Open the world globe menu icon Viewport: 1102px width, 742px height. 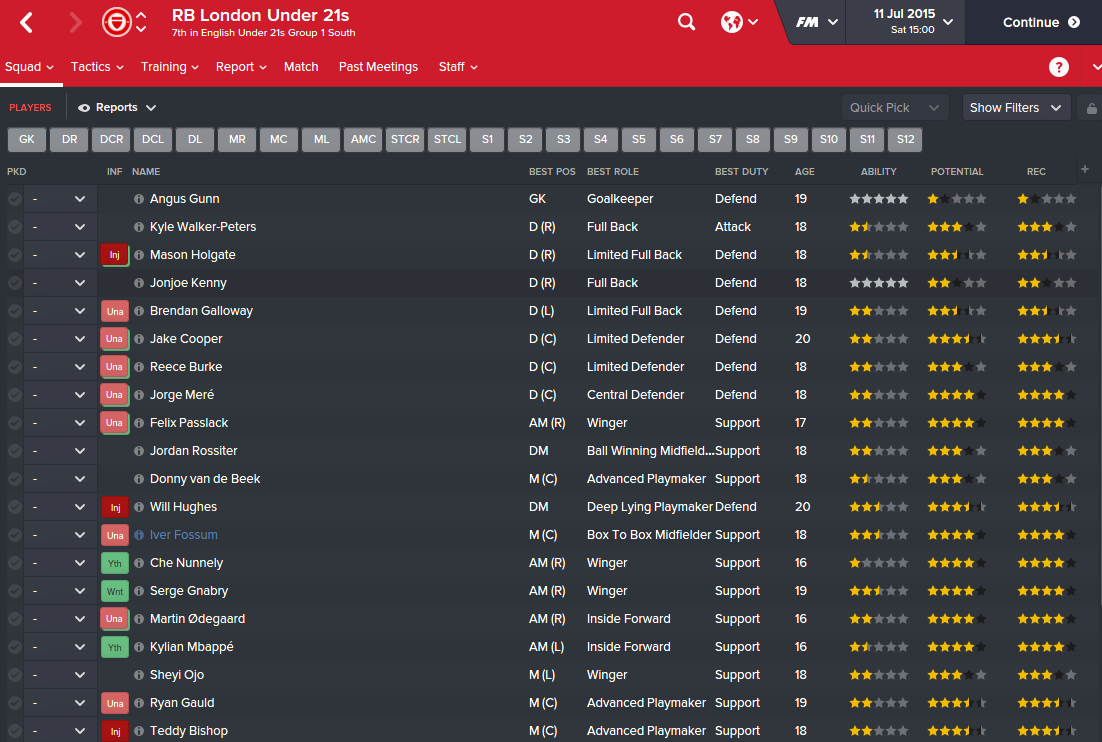738,22
